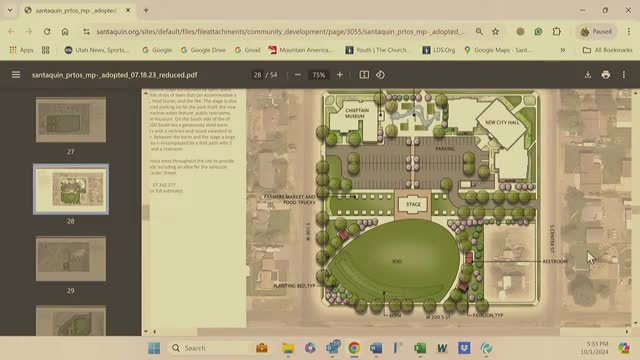Viewport: 640px width, 360px height.
Task: Show more bookmarks chevron
Action: pos(563,50)
